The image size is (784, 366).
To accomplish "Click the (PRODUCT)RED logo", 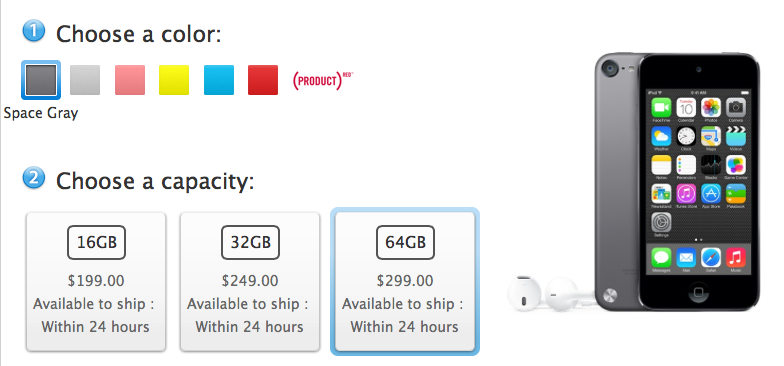I will pos(323,80).
